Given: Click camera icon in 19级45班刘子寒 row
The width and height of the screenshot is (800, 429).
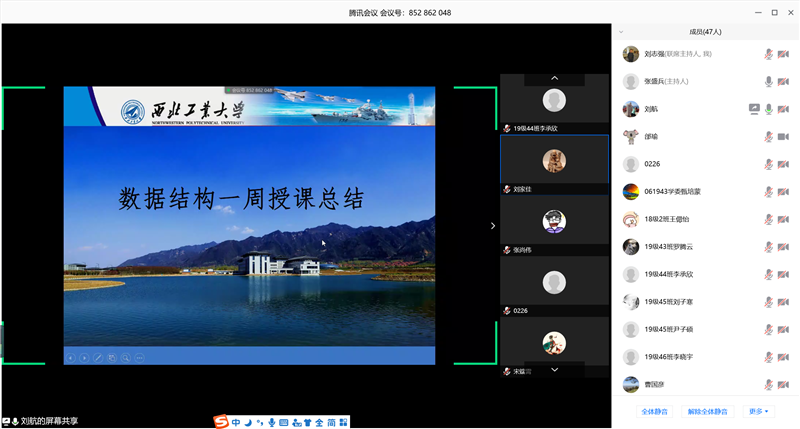Looking at the screenshot, I should pyautogui.click(x=784, y=302).
